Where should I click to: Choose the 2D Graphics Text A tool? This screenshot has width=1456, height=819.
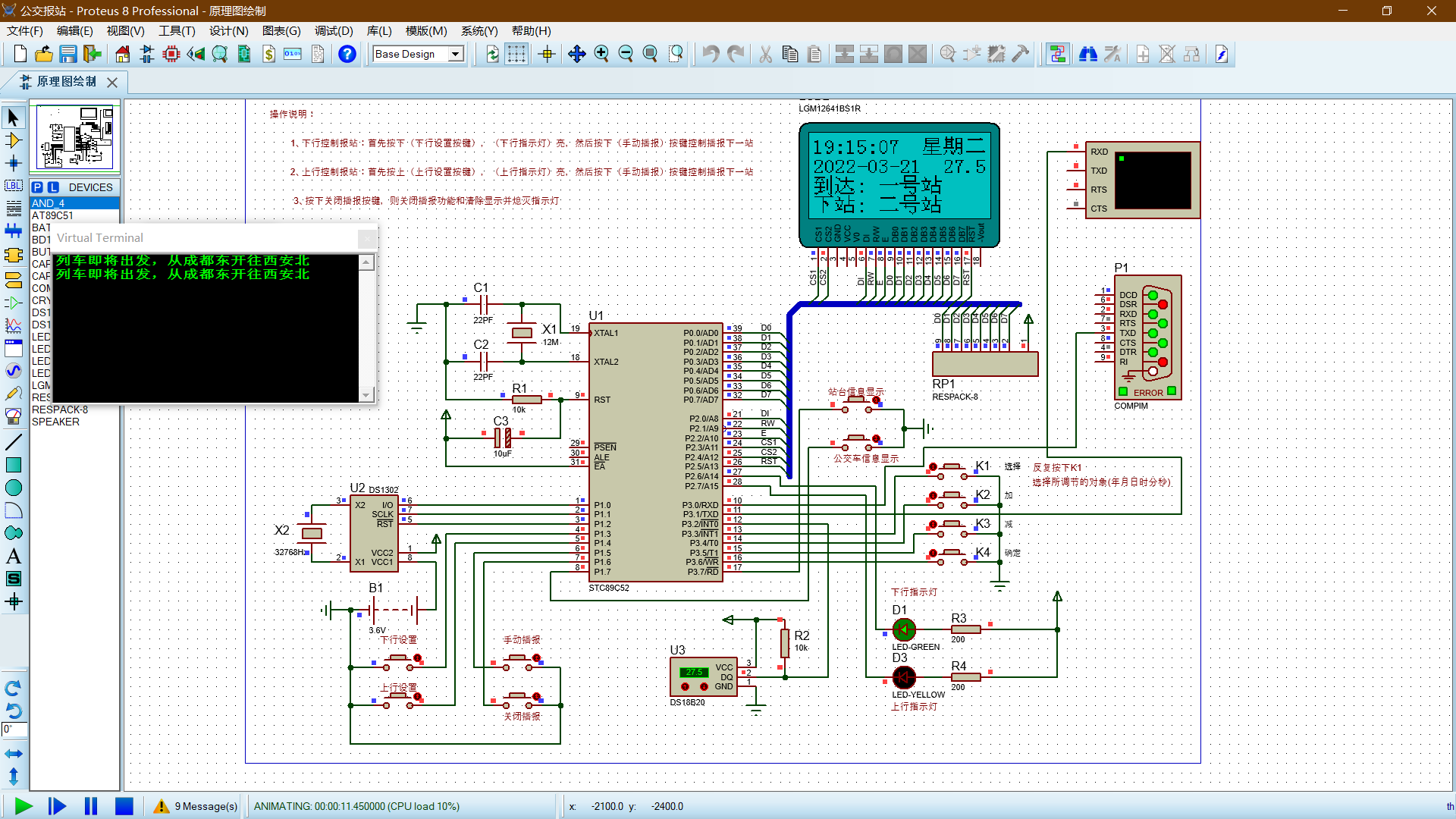point(14,556)
